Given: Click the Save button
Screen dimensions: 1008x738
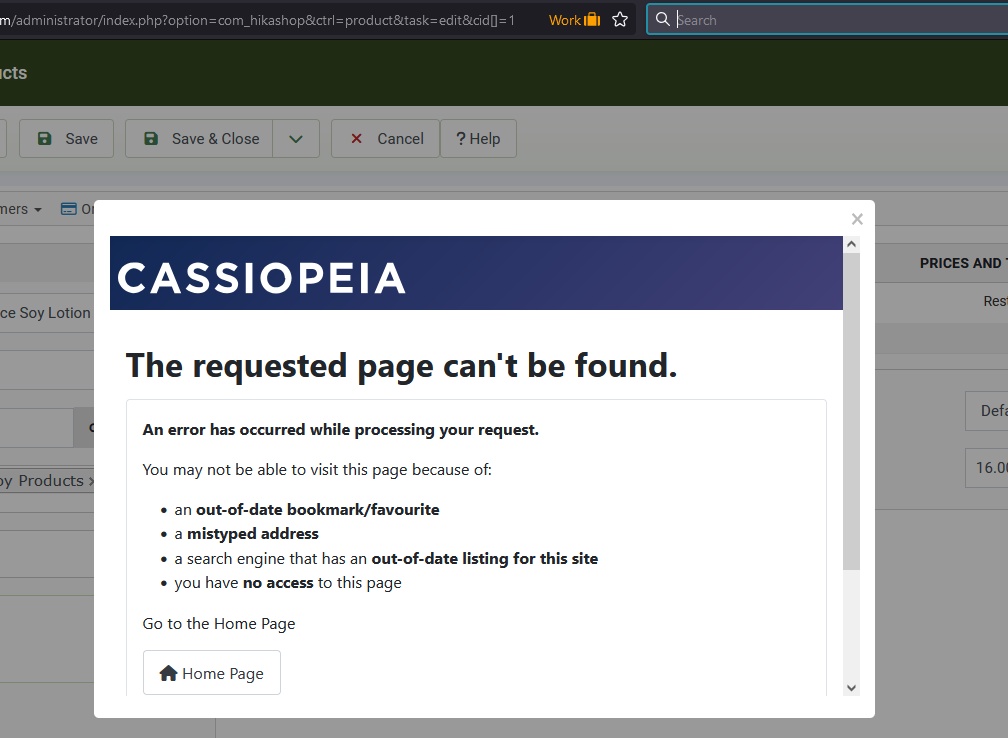Looking at the screenshot, I should (66, 138).
